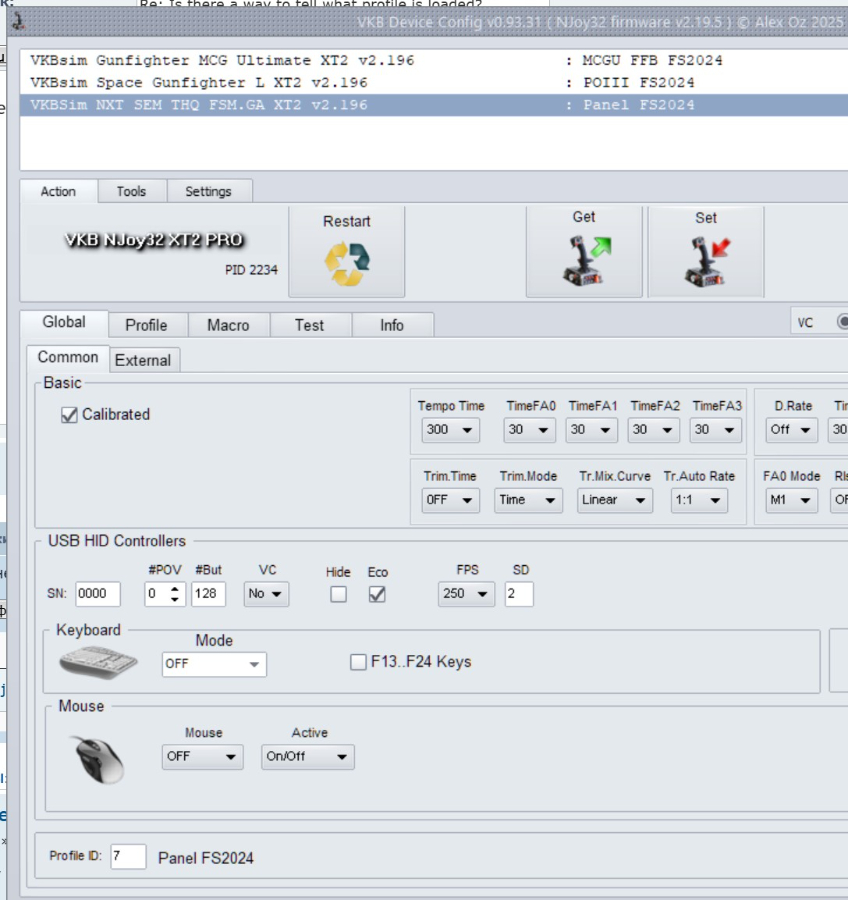The height and width of the screenshot is (900, 848).
Task: Switch to the Common sub-tab
Action: point(68,358)
